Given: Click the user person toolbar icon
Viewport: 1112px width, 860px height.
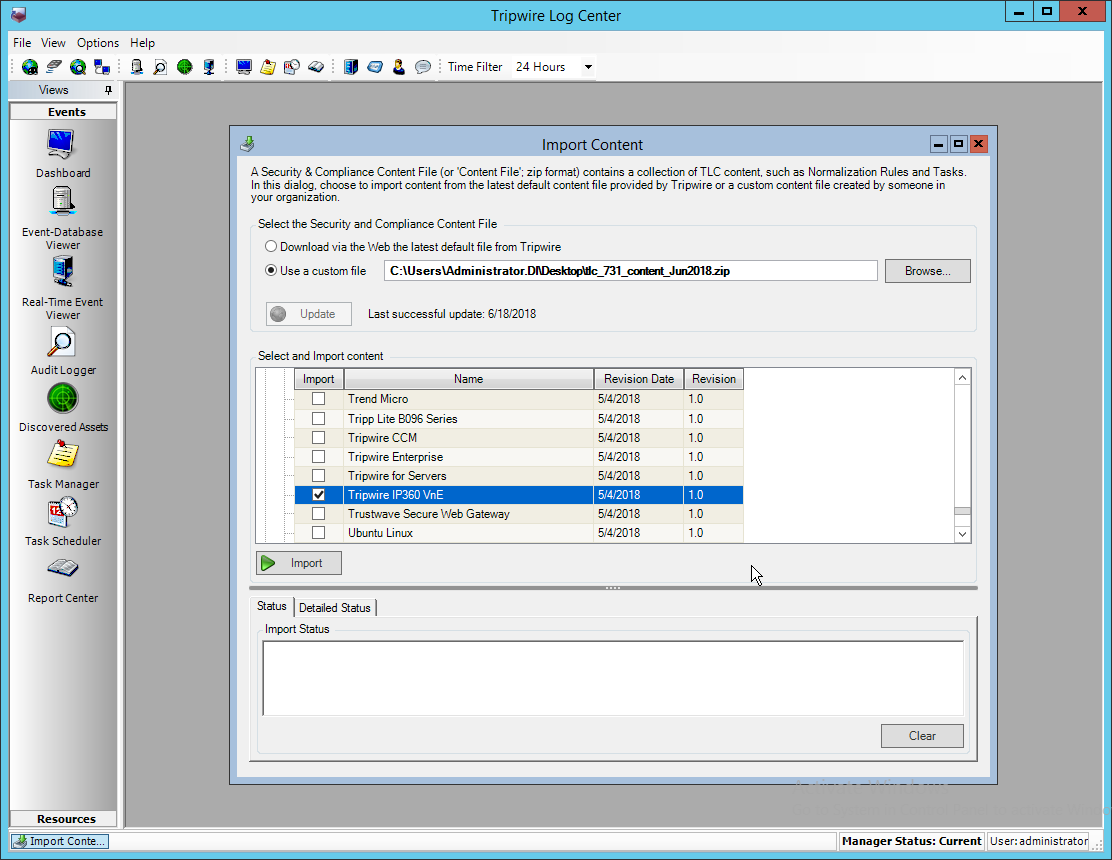Looking at the screenshot, I should (x=399, y=67).
